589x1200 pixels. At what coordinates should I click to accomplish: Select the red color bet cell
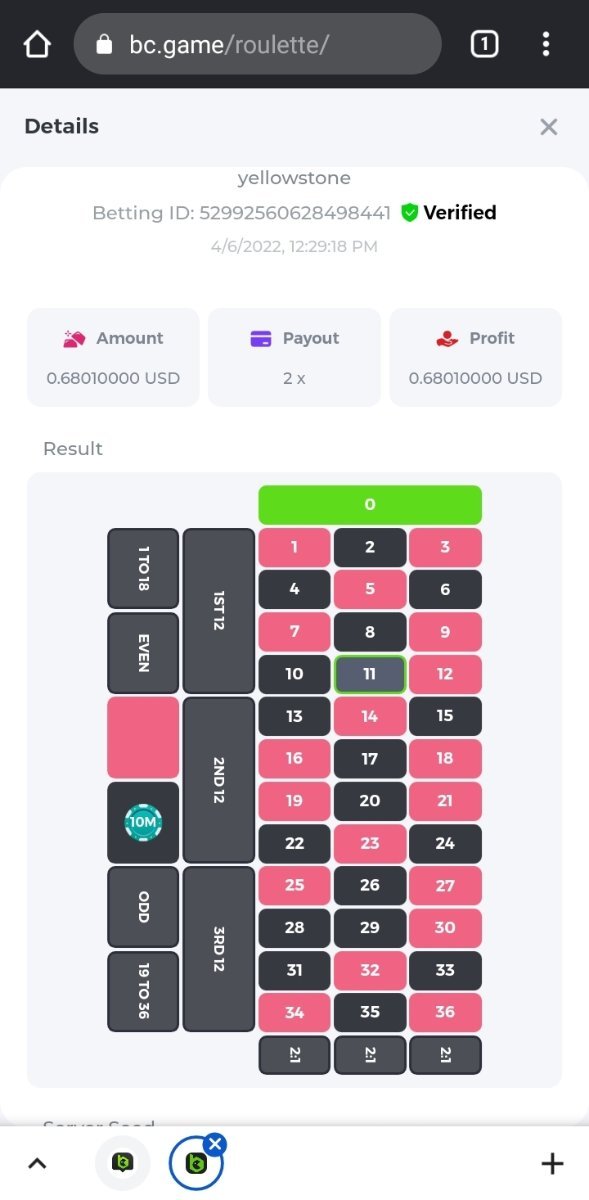point(143,738)
